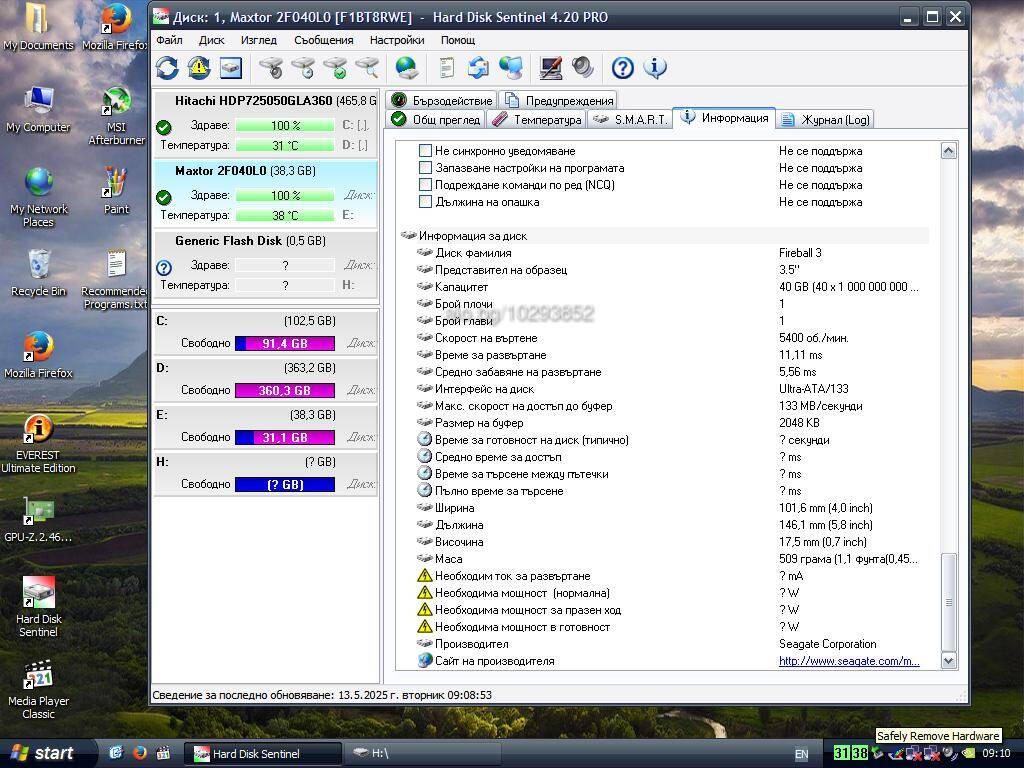
Task: Open the Съобщения menu
Action: [323, 40]
